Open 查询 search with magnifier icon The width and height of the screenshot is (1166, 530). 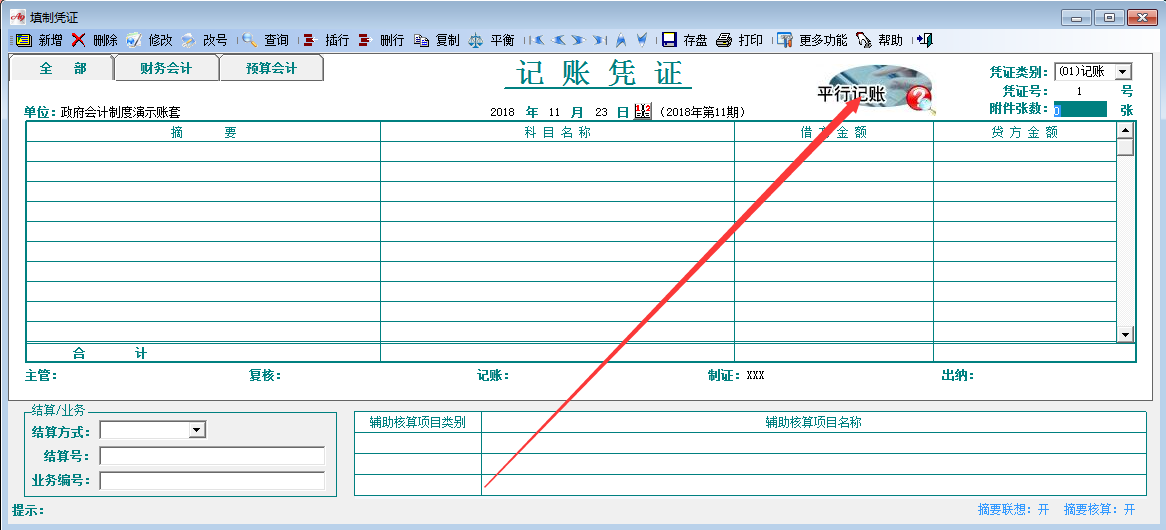249,40
